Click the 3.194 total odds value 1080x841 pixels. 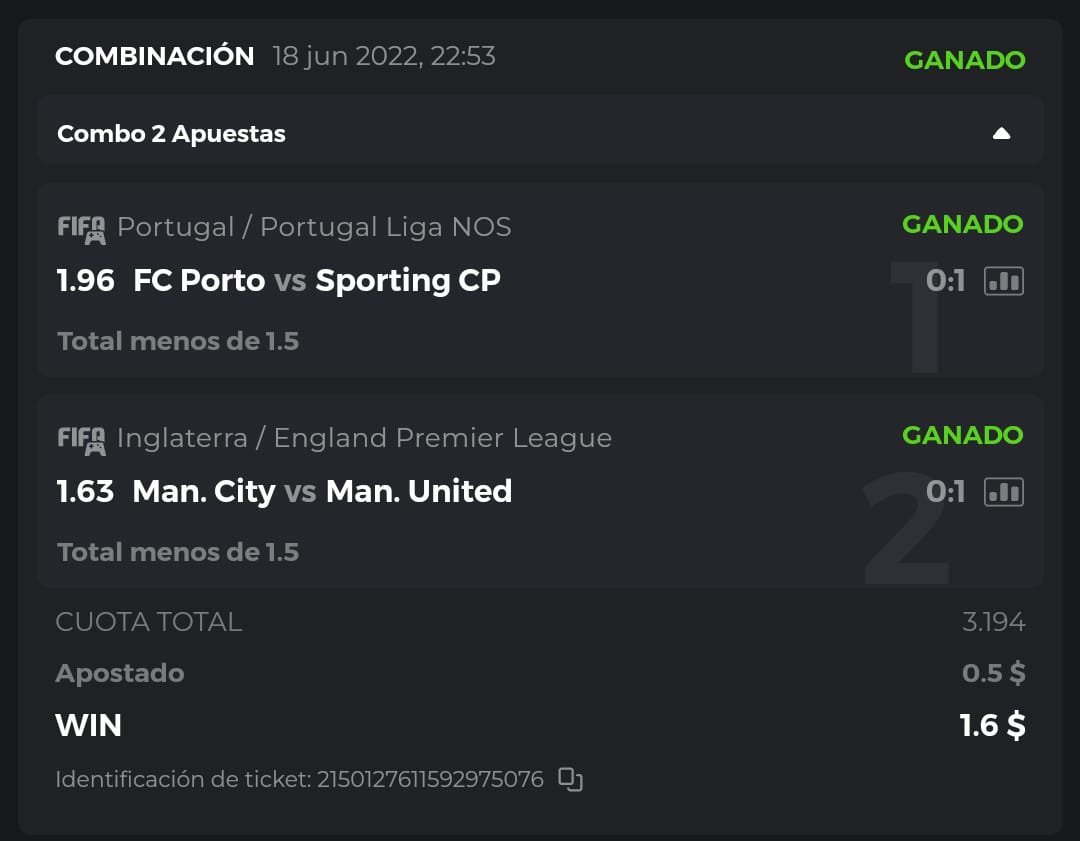point(993,622)
